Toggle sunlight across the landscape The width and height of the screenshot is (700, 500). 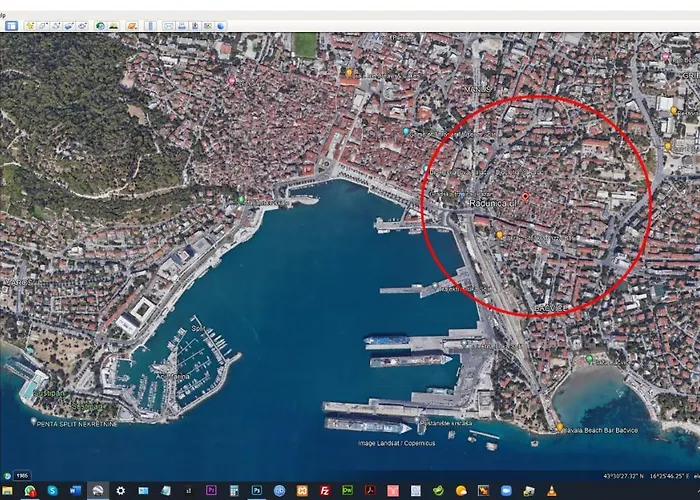113,25
